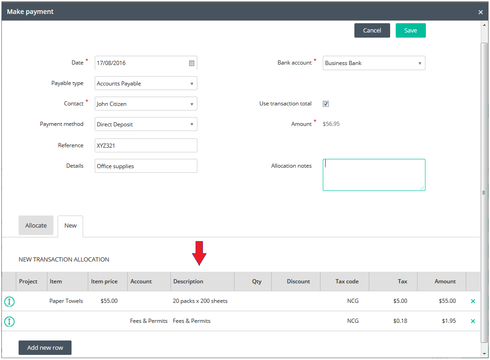Click the resize grip of Allocation notes

pos(422,188)
